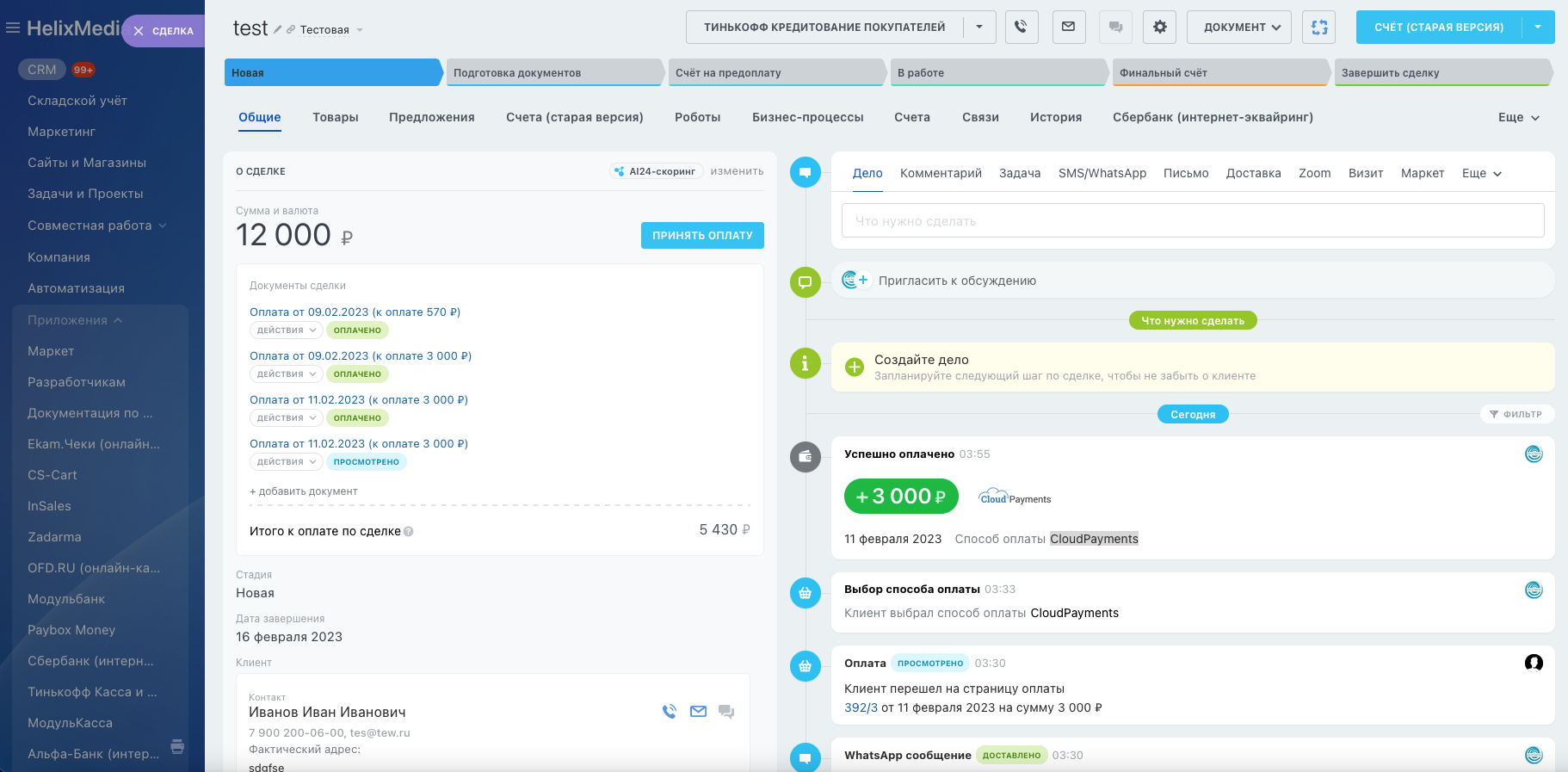Open deal settings gear icon

pos(1159,27)
